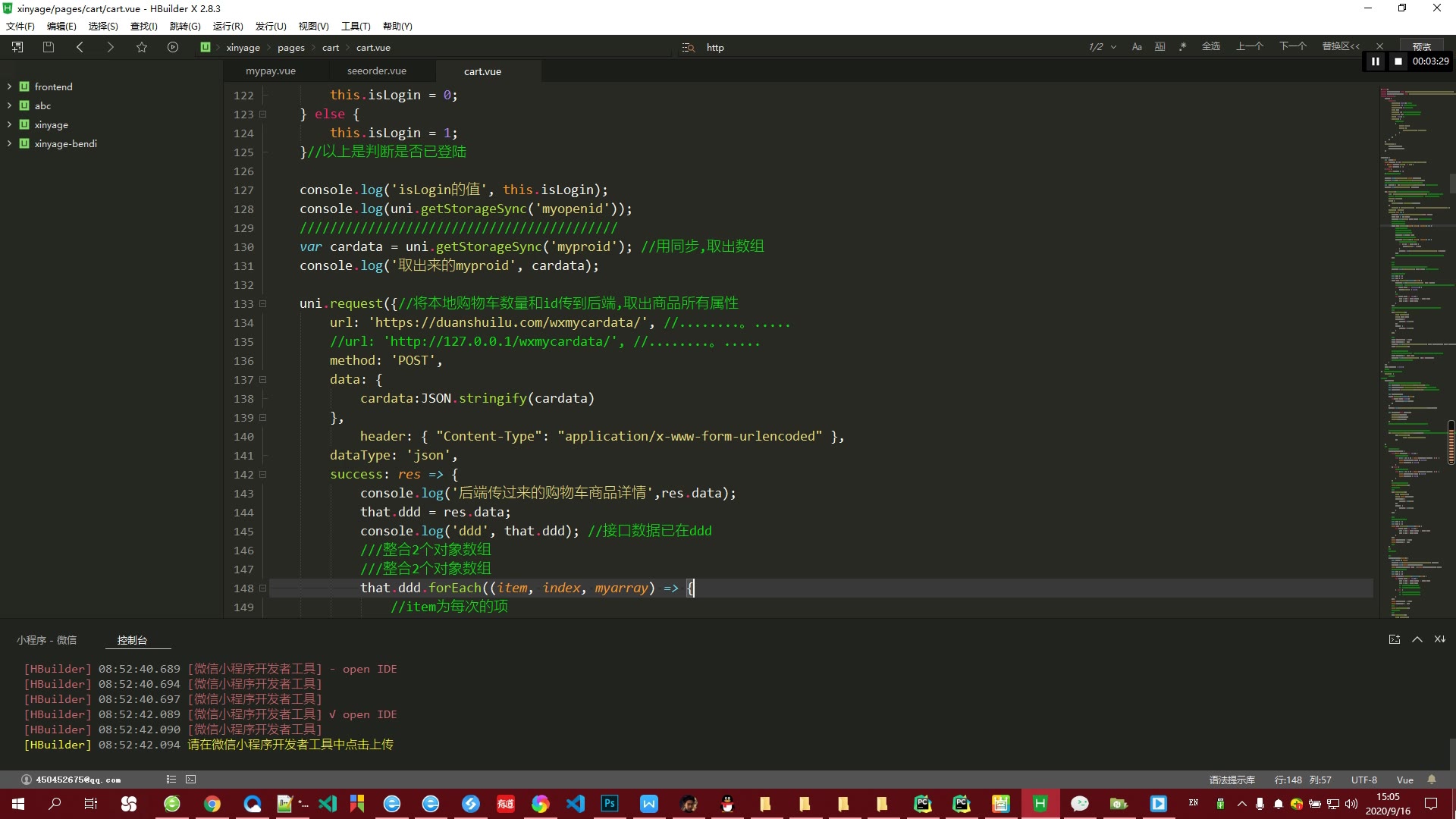
Task: Toggle regex search option
Action: 1182,47
